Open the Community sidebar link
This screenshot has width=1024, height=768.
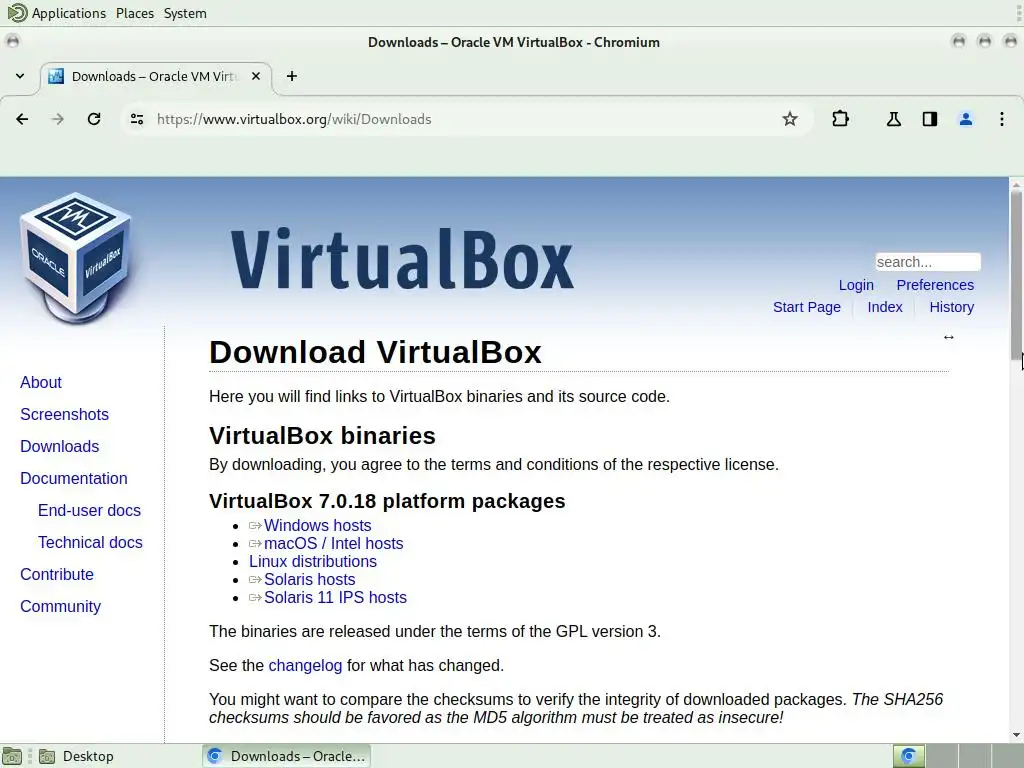pos(60,606)
